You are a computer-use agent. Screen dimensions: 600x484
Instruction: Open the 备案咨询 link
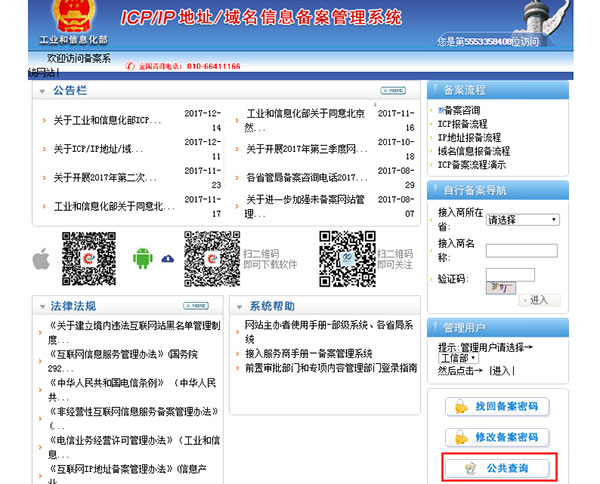[462, 111]
